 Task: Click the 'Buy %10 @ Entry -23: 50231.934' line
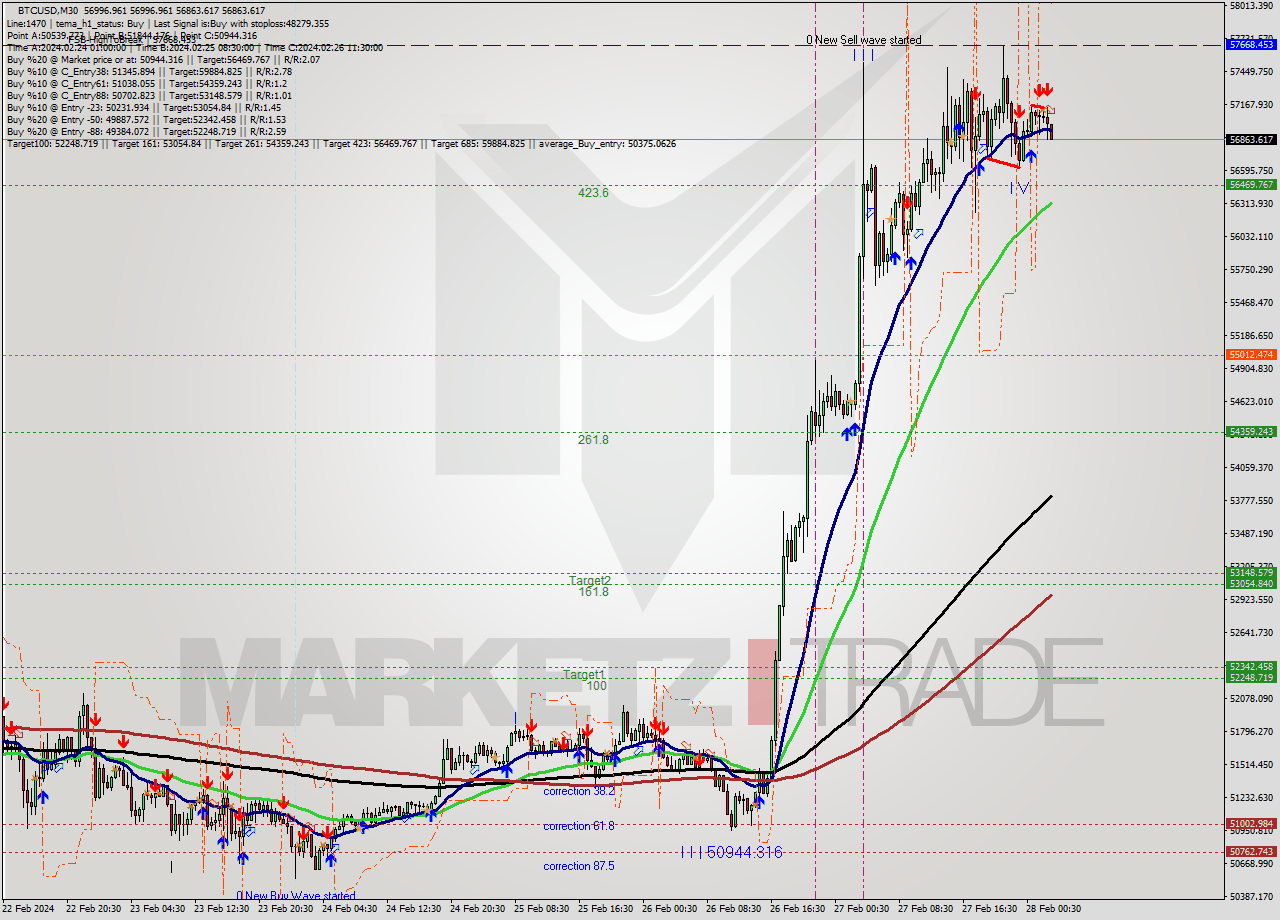(x=143, y=107)
